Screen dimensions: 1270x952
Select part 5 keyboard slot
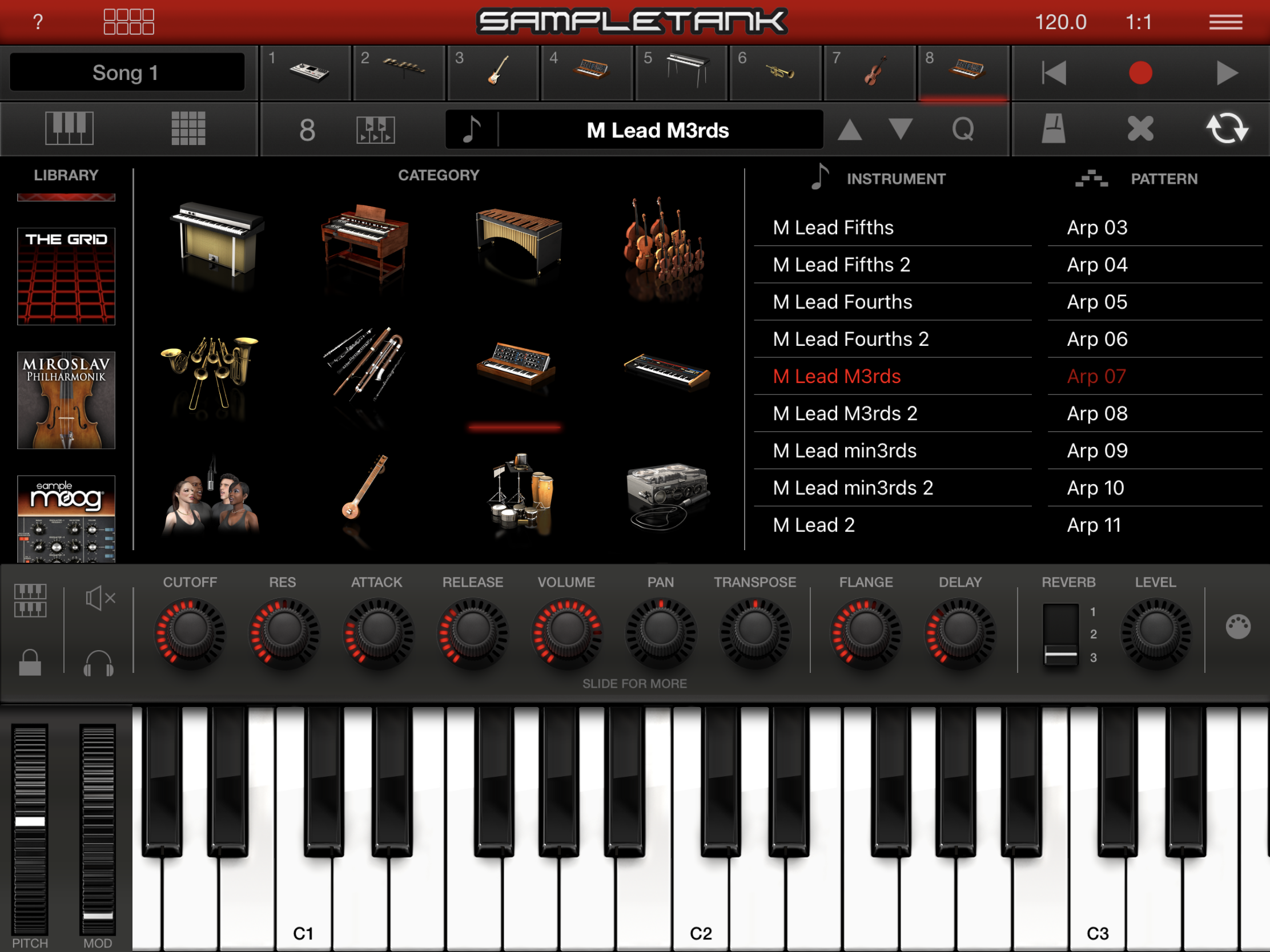(x=681, y=73)
